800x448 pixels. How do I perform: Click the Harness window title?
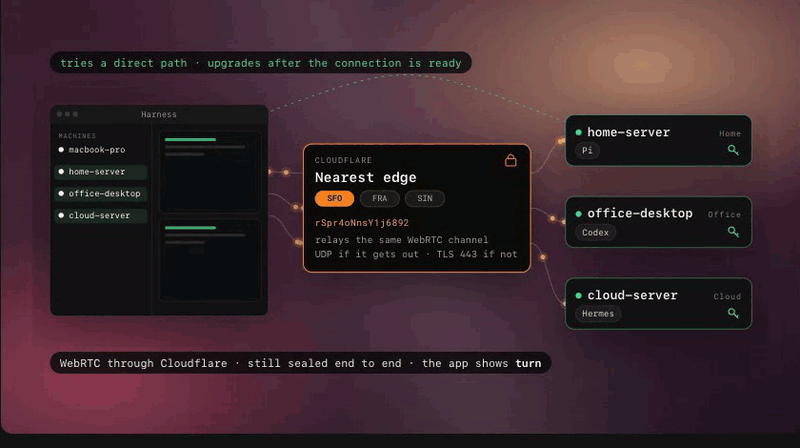159,115
